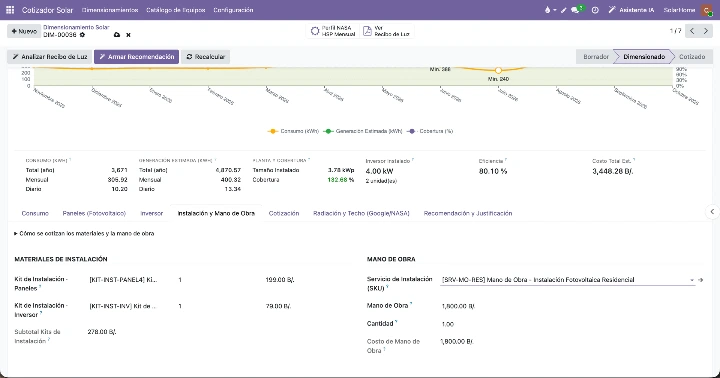The height and width of the screenshot is (378, 720).
Task: Click the subtotal value 278.00 B/.
Action: click(102, 332)
